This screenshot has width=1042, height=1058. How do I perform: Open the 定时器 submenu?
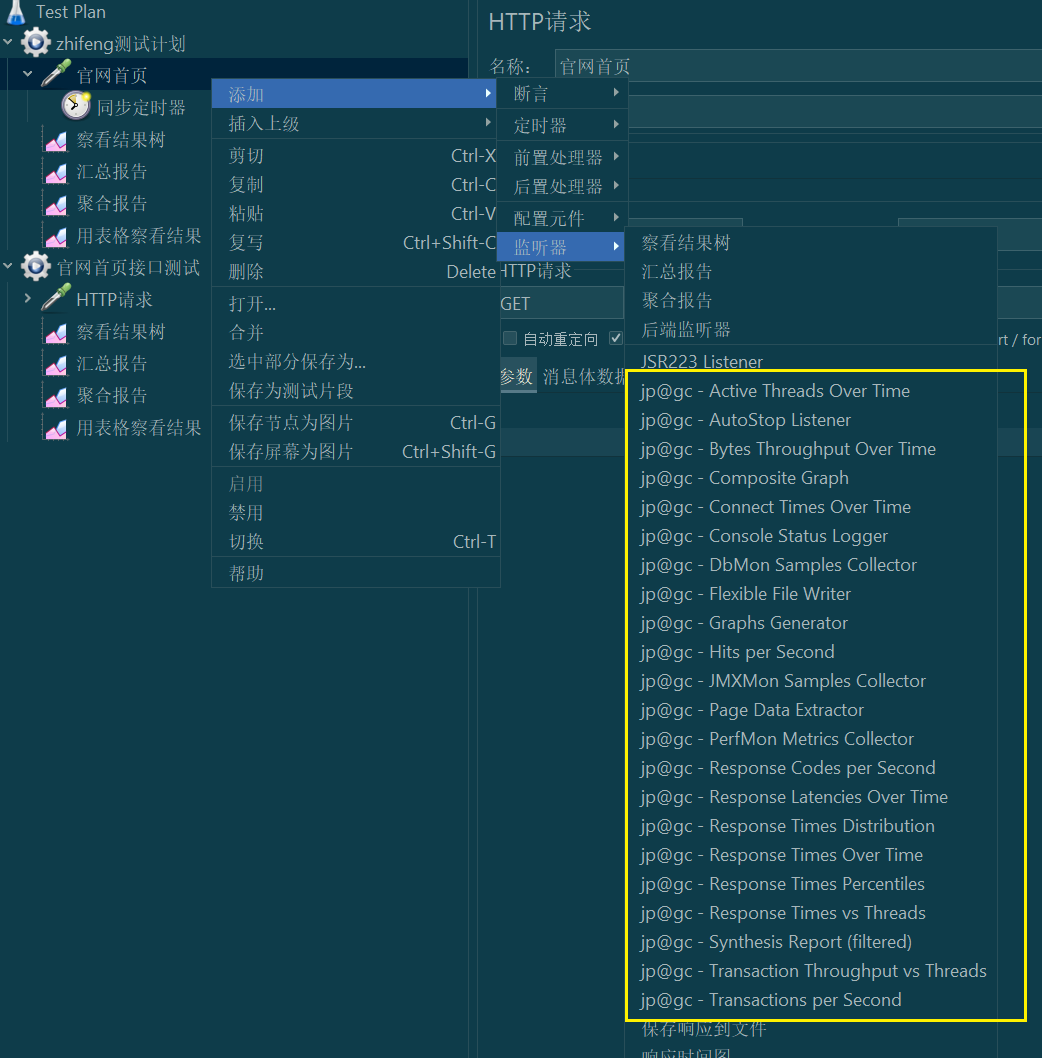[x=563, y=125]
